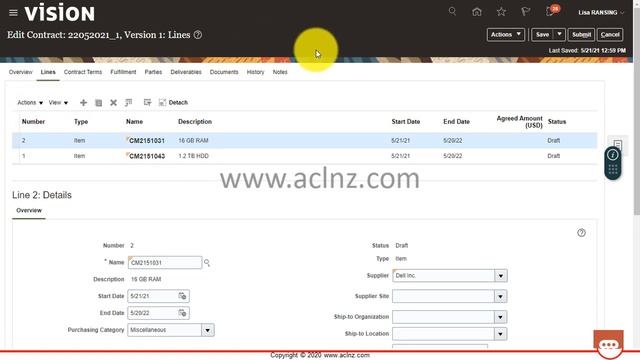Click the Number column header

coord(33,122)
